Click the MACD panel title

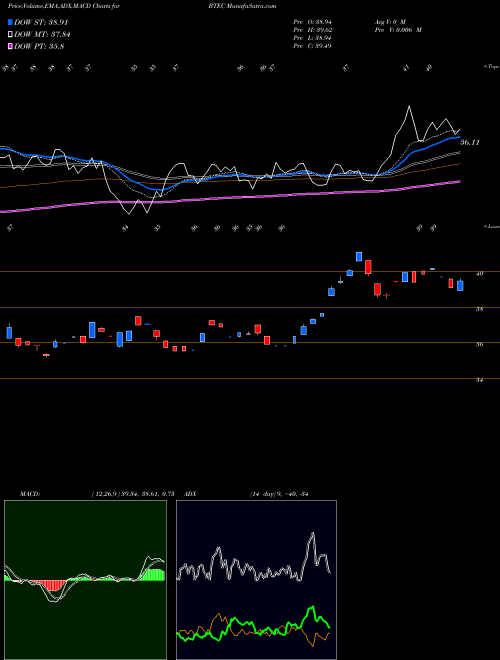tap(29, 494)
